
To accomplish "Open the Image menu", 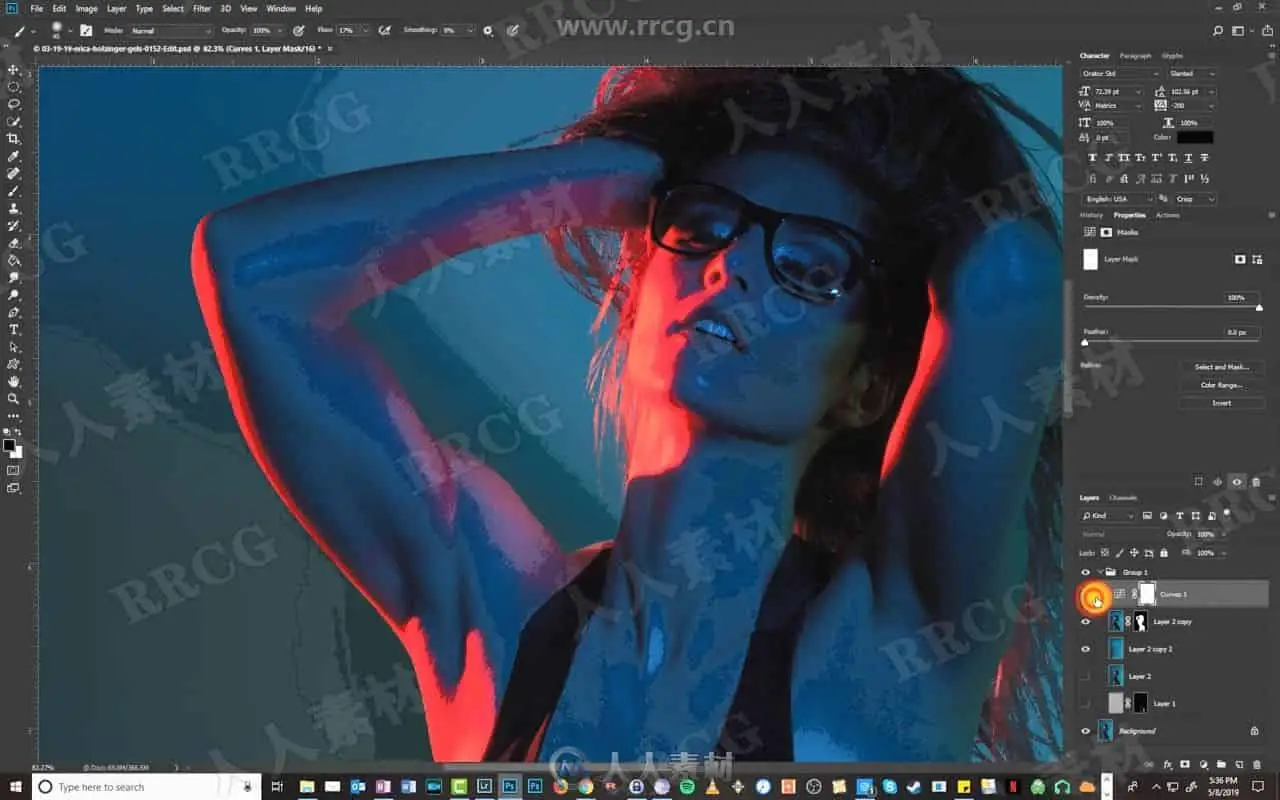I will pyautogui.click(x=87, y=9).
